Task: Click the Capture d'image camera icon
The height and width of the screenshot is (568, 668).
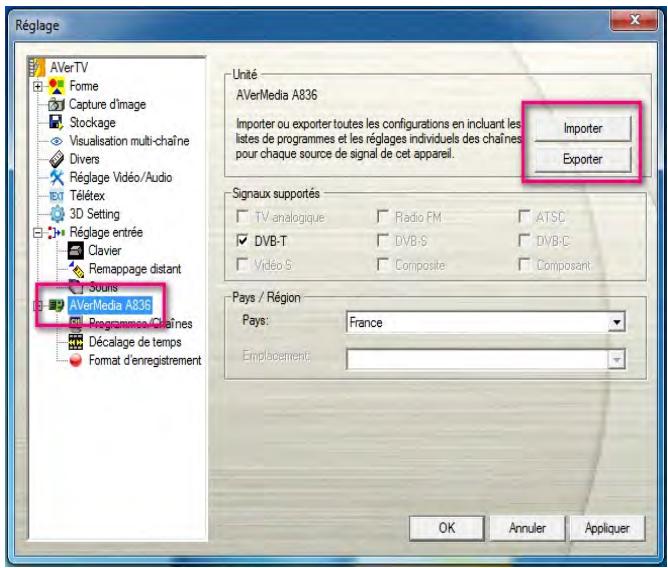Action: [x=56, y=104]
